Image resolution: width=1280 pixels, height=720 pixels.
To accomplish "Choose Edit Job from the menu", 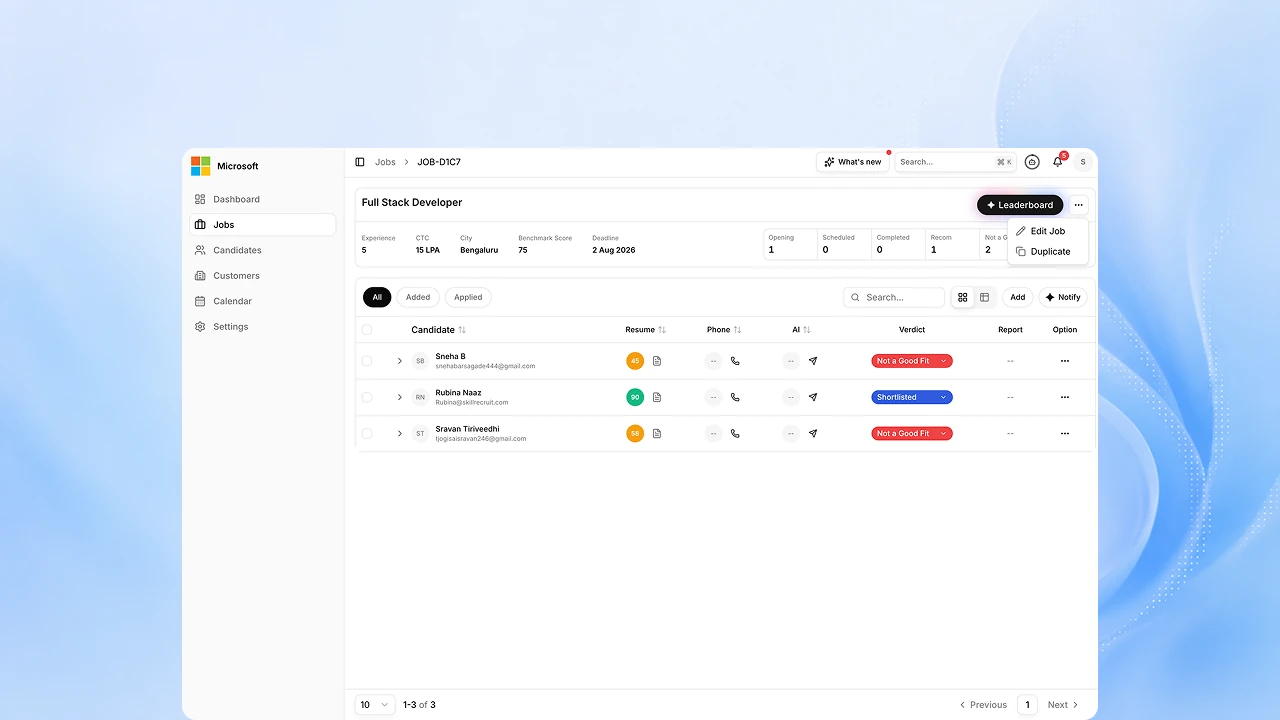I will point(1048,231).
